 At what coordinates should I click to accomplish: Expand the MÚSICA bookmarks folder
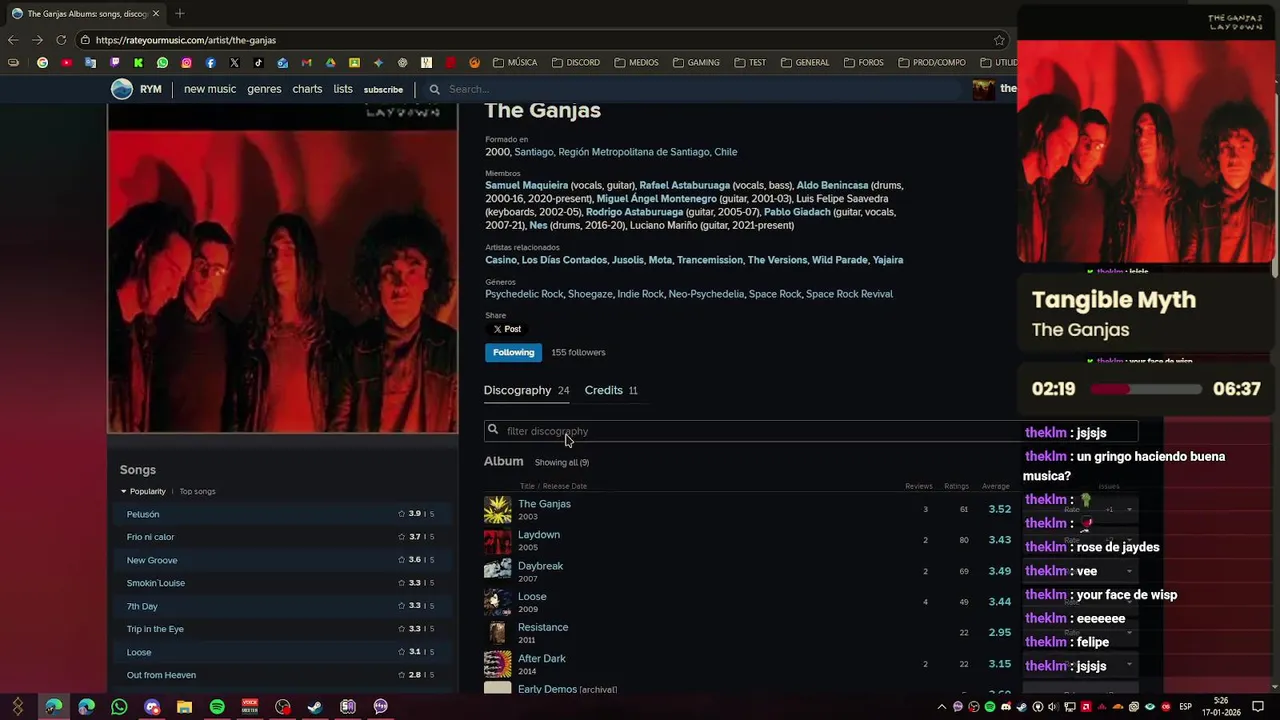(515, 62)
